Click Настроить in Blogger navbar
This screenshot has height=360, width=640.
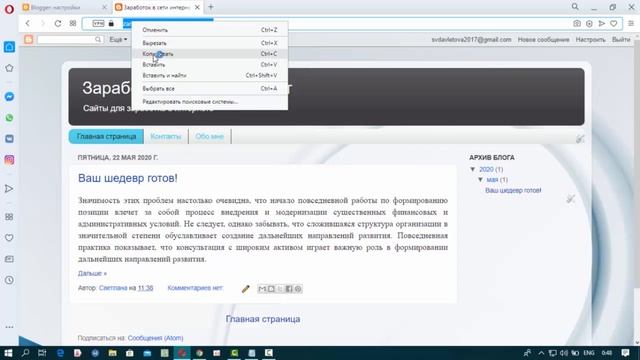pos(591,40)
